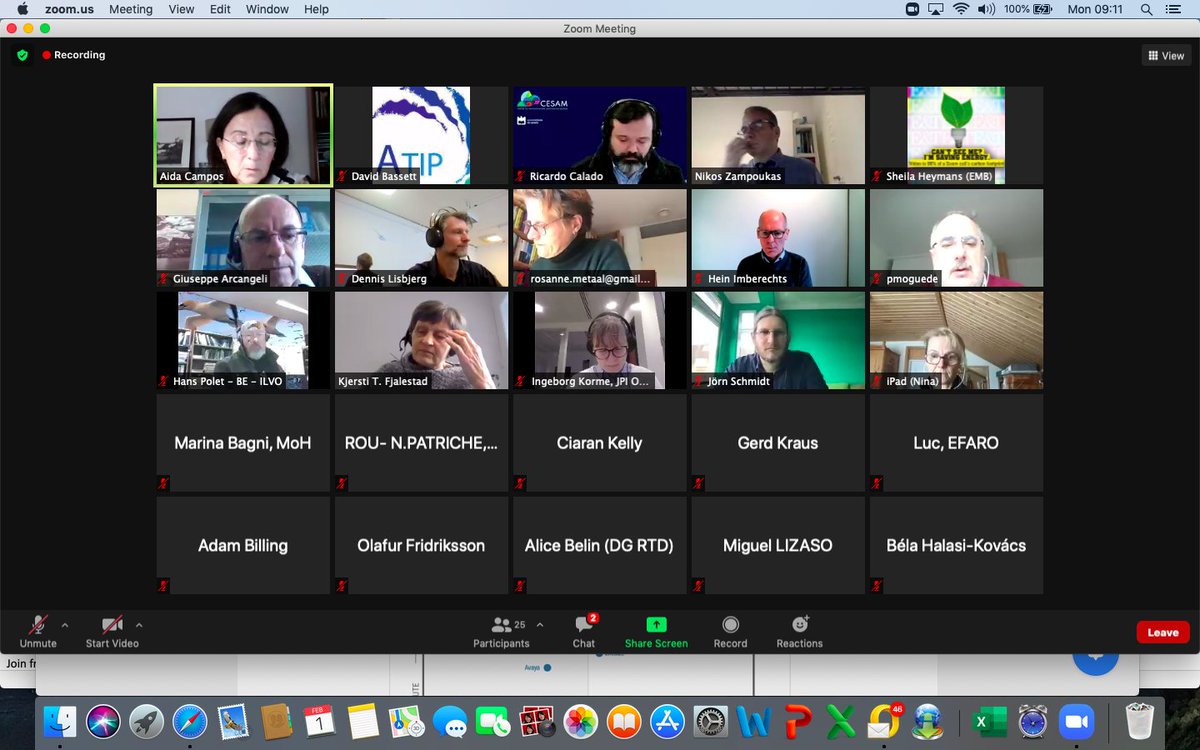The image size is (1200, 750).
Task: Open App Store from the Dock
Action: tap(667, 720)
